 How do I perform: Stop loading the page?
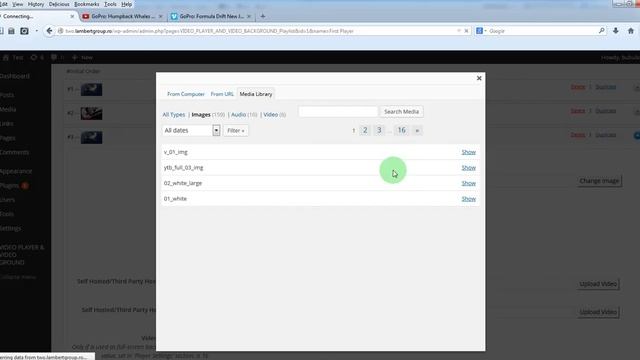pos(466,31)
